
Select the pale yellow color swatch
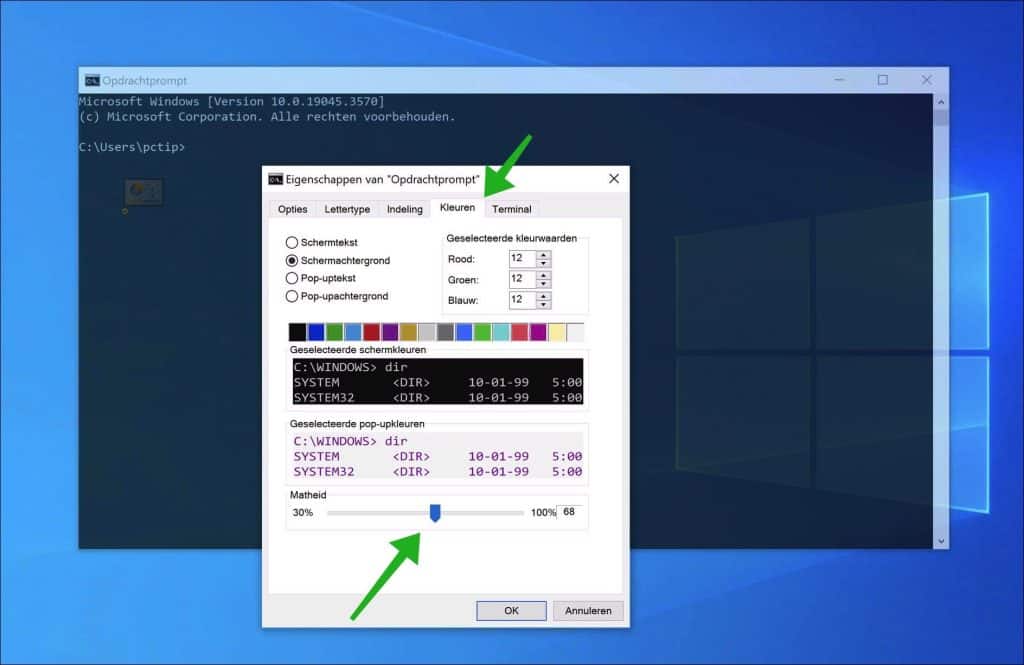tap(556, 332)
